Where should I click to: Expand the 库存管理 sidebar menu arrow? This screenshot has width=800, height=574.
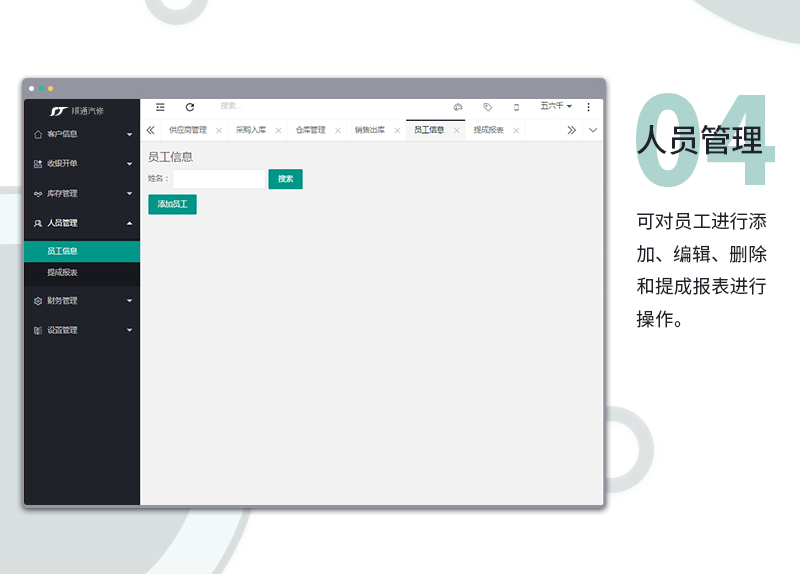point(130,193)
